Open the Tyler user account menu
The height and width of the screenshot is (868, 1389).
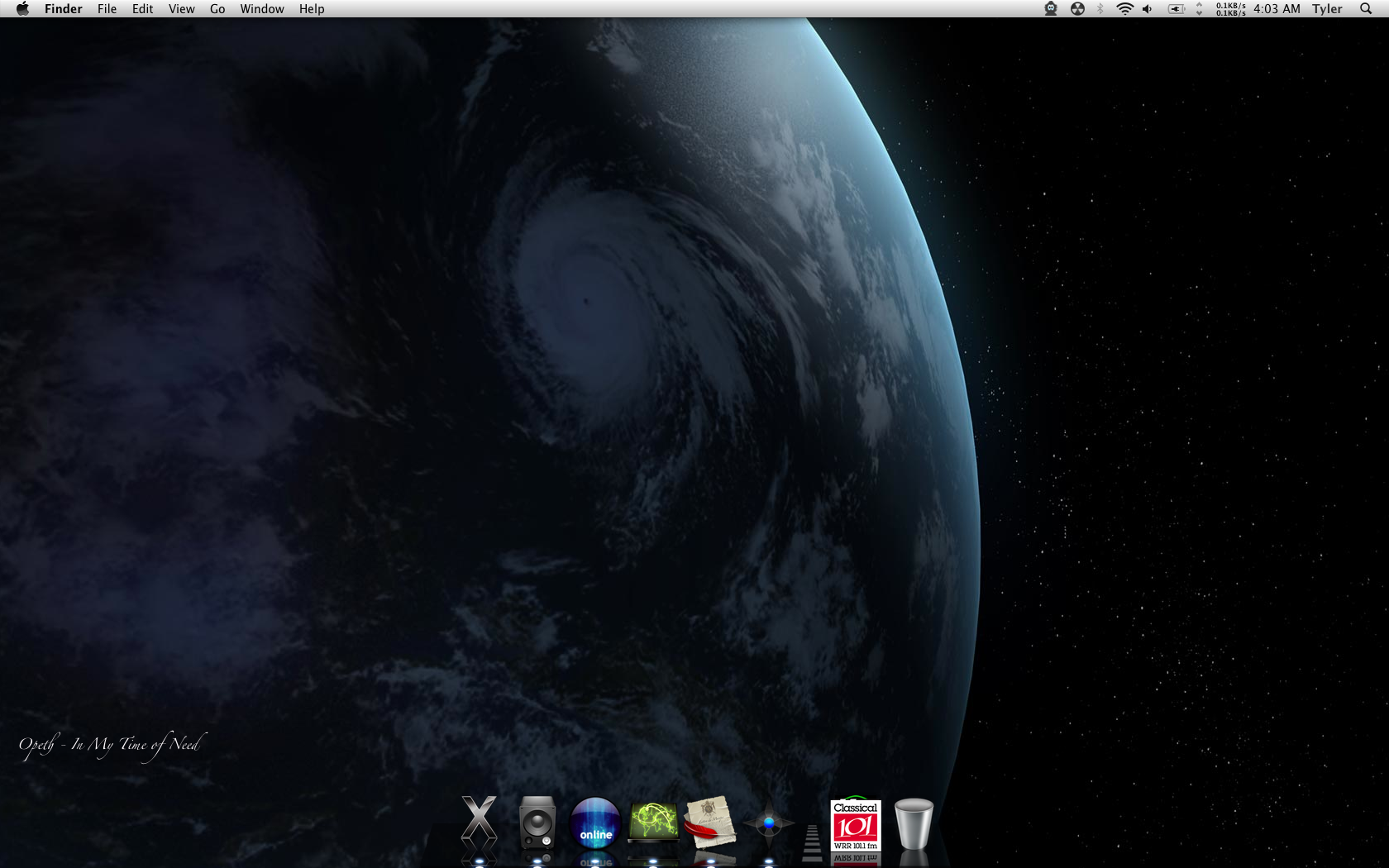(1327, 9)
